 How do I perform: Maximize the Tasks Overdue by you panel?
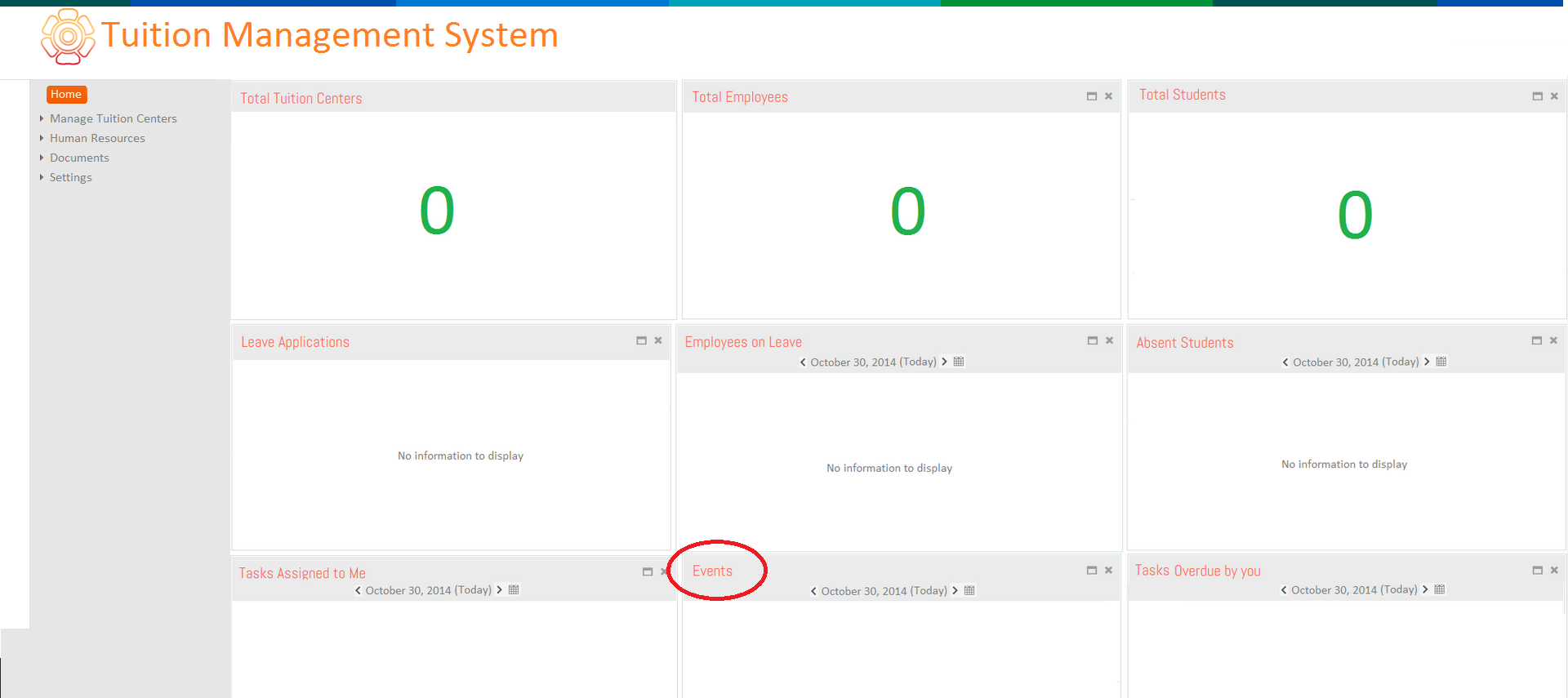point(1538,571)
